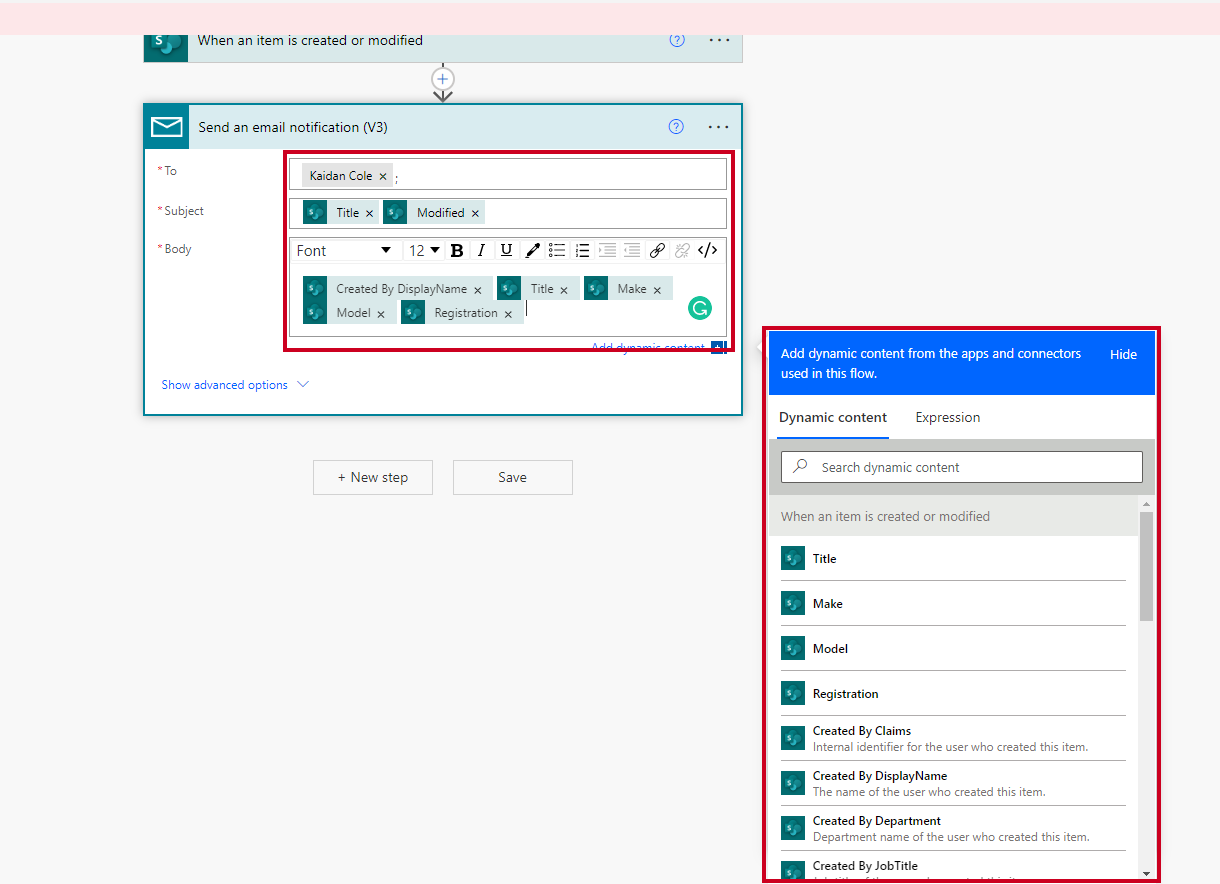Viewport: 1220px width, 884px height.
Task: Add Make from dynamic content list
Action: pyautogui.click(x=953, y=603)
